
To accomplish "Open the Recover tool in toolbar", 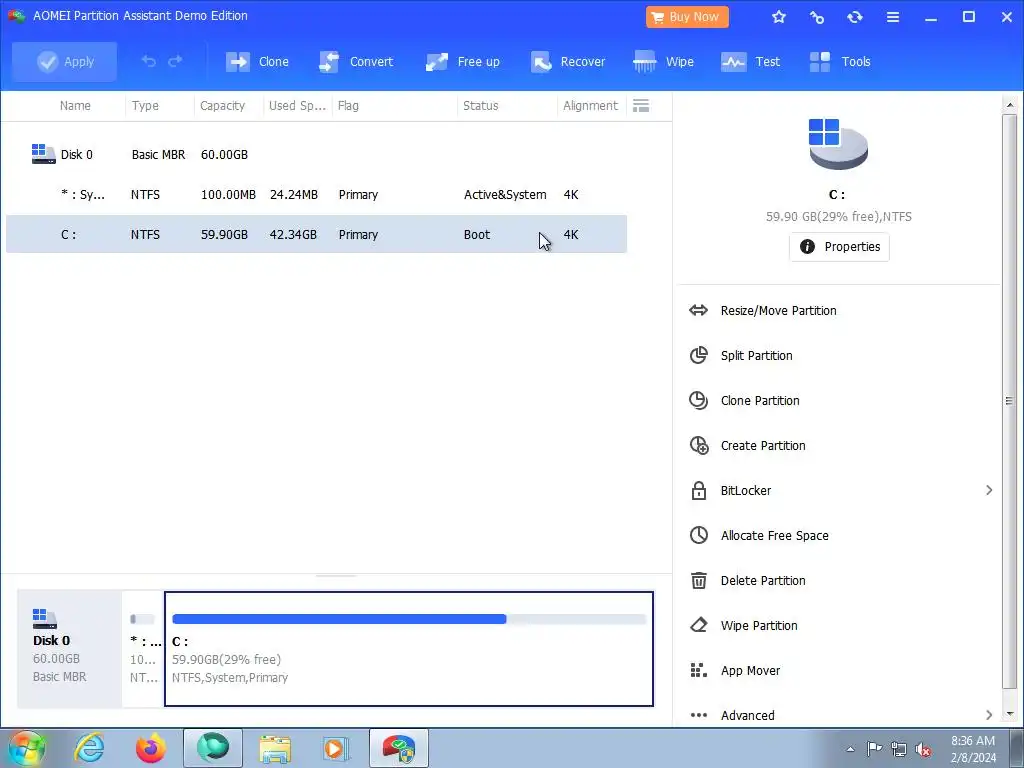I will coord(568,61).
